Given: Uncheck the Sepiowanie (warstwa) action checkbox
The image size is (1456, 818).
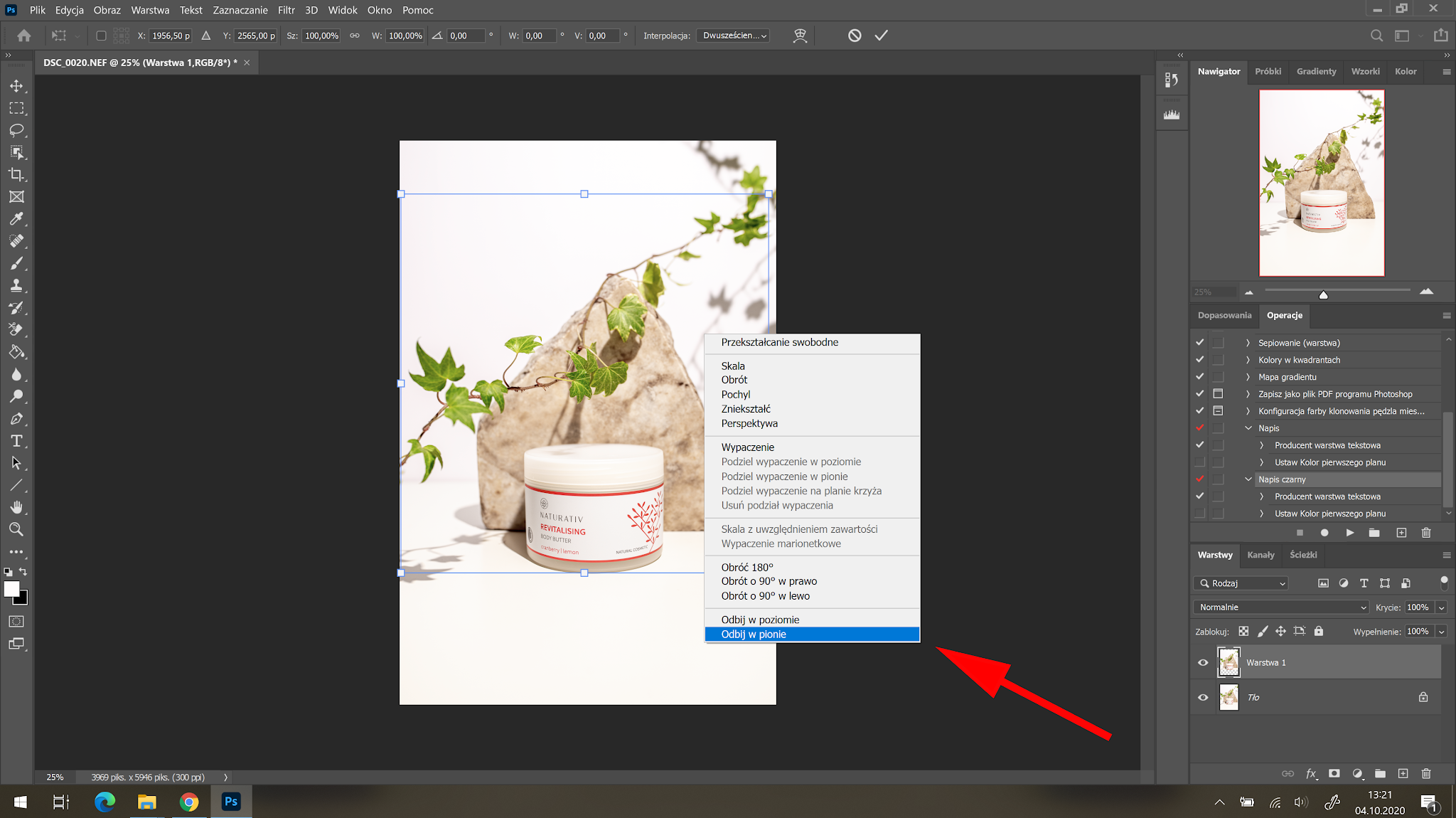Looking at the screenshot, I should (x=1200, y=343).
